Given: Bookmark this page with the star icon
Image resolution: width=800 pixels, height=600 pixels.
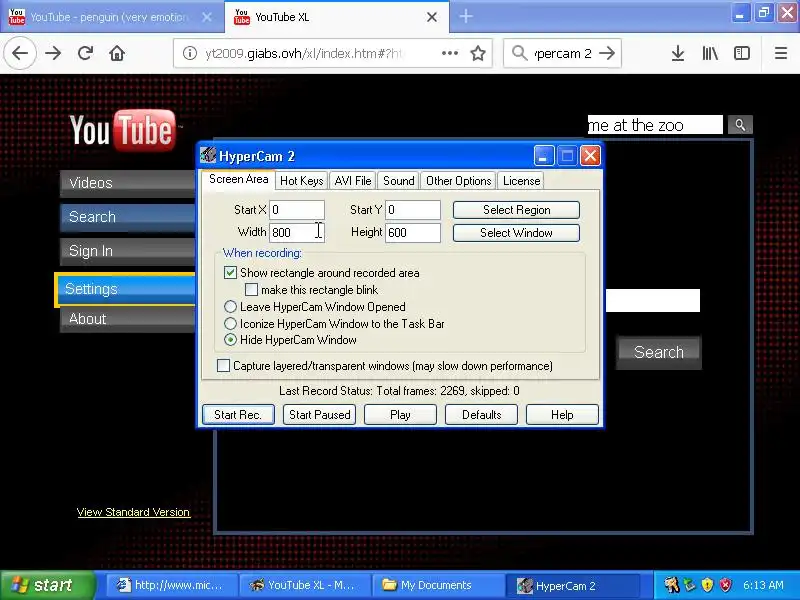Looking at the screenshot, I should (x=478, y=53).
